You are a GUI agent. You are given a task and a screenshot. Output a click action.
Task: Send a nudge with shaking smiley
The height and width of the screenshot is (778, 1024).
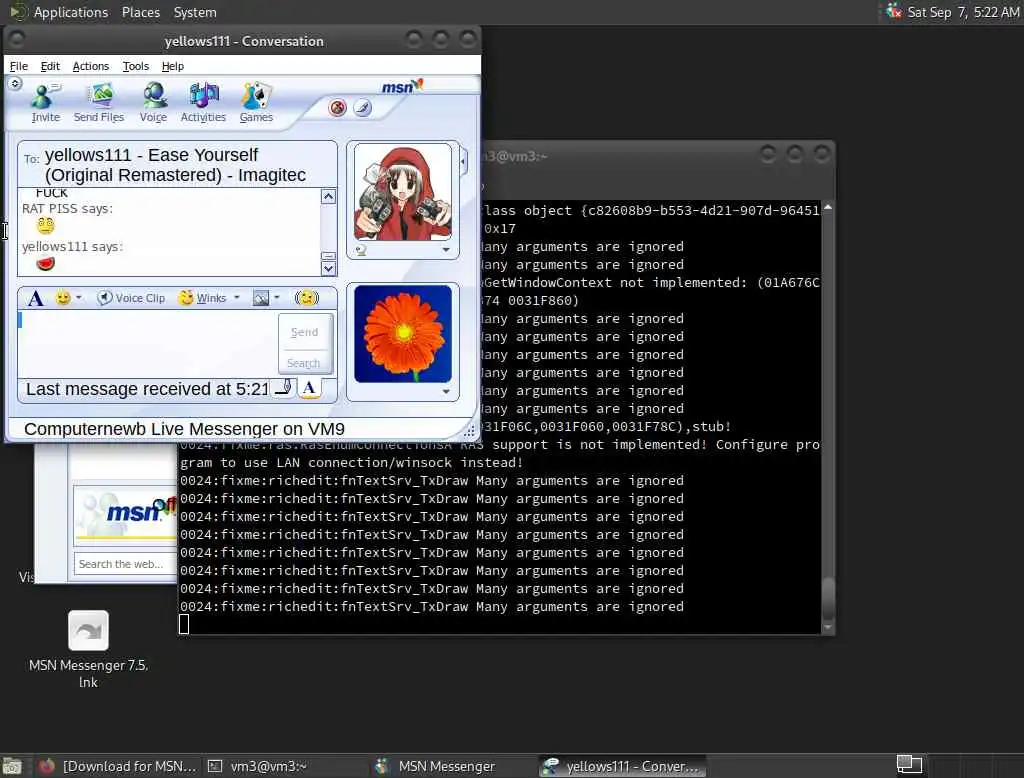306,298
